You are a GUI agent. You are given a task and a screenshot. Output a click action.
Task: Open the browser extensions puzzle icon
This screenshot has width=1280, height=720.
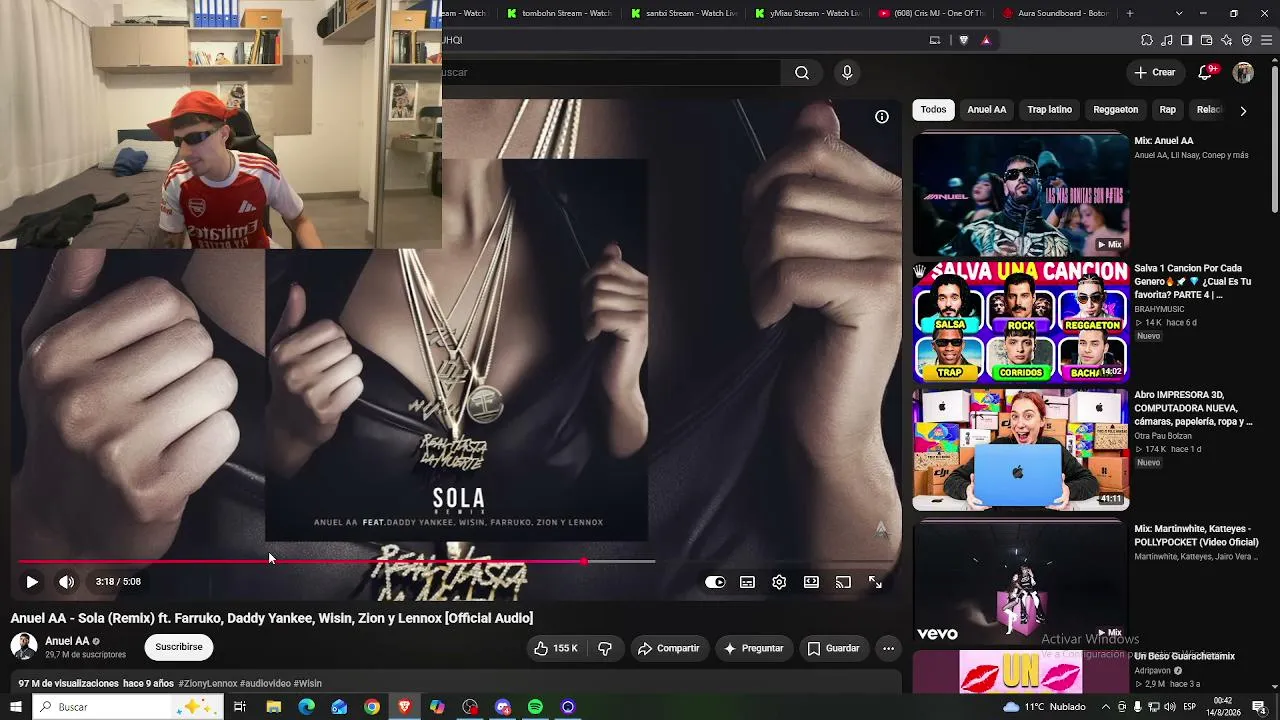coord(1147,40)
